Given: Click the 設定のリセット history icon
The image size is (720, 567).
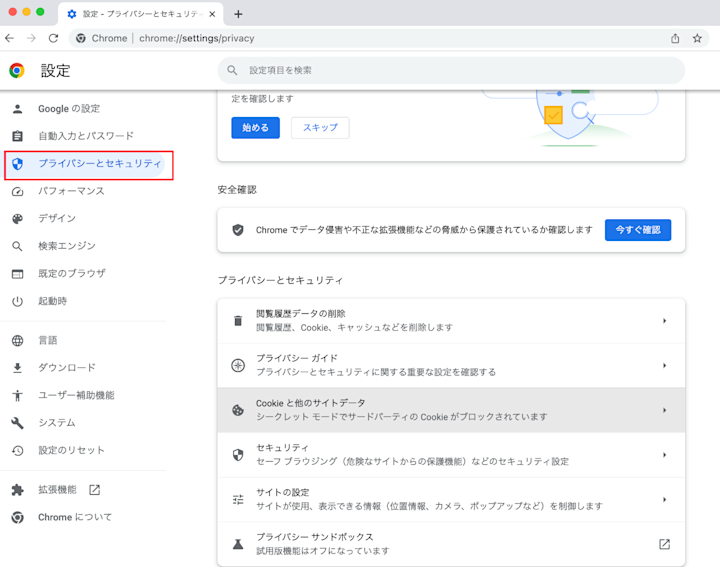Looking at the screenshot, I should pyautogui.click(x=17, y=450).
